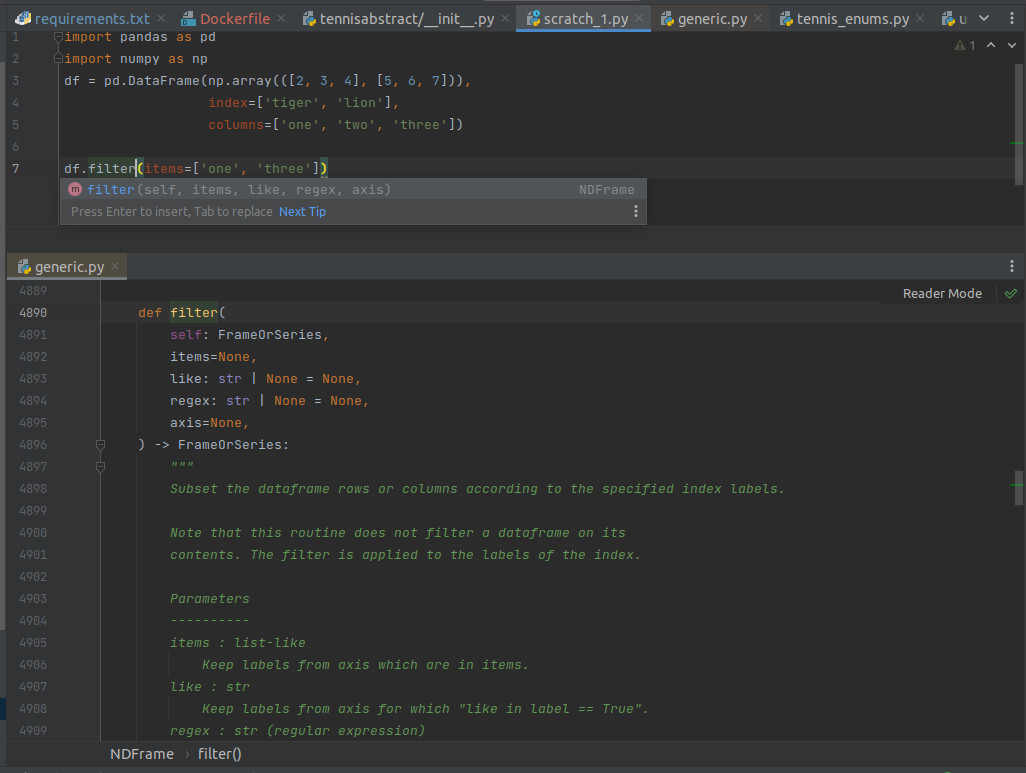Open lower editor tab options menu
This screenshot has height=773, width=1026.
click(1012, 266)
